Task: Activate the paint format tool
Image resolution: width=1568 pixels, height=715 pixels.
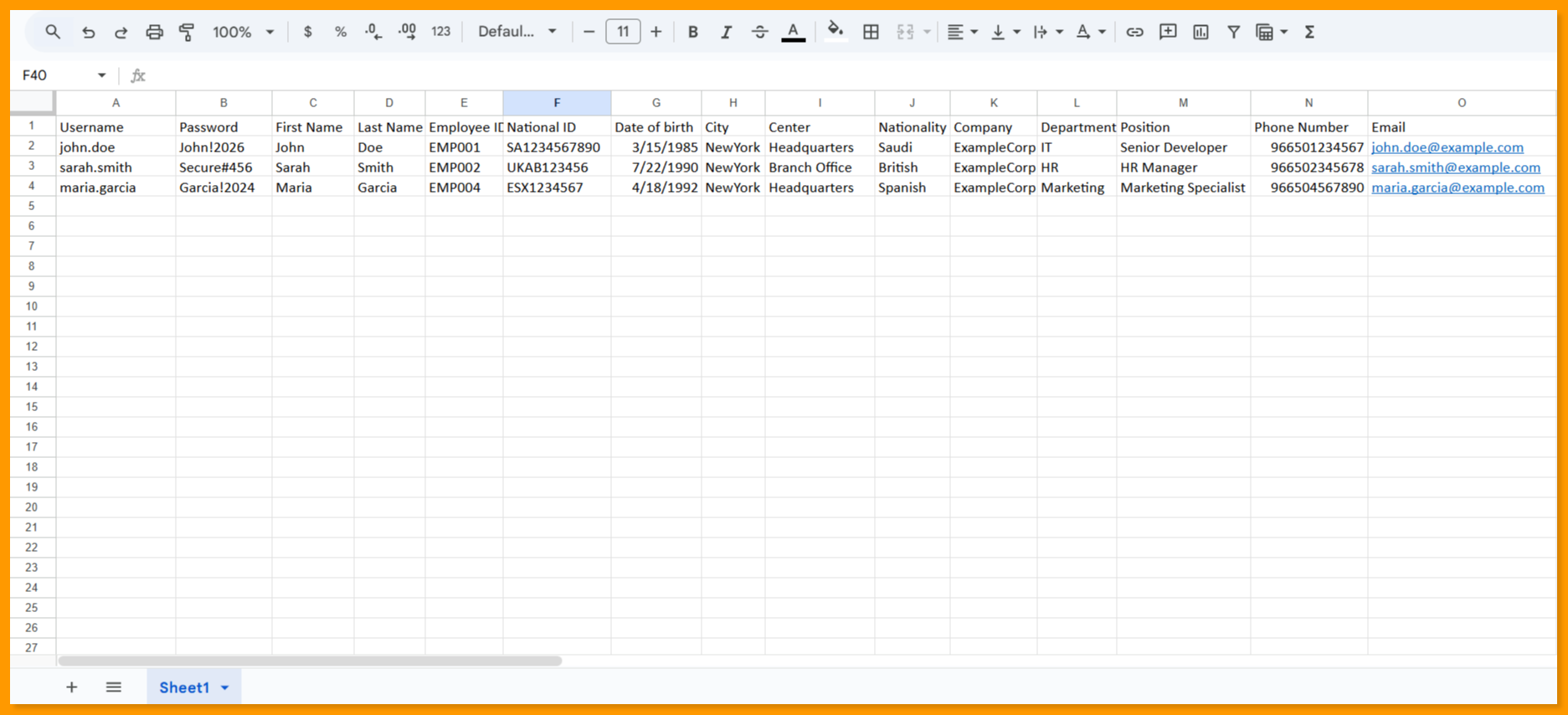Action: click(x=187, y=32)
